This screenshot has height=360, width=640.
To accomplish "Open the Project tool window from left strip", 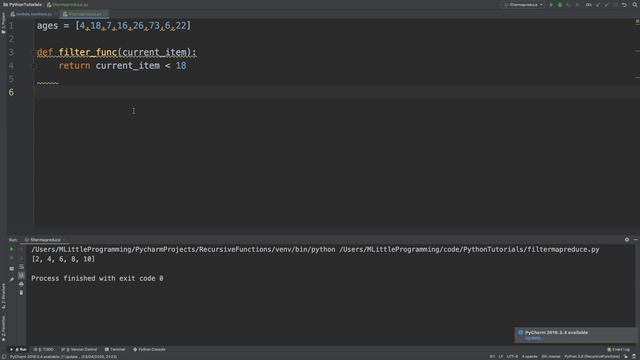I will point(3,23).
